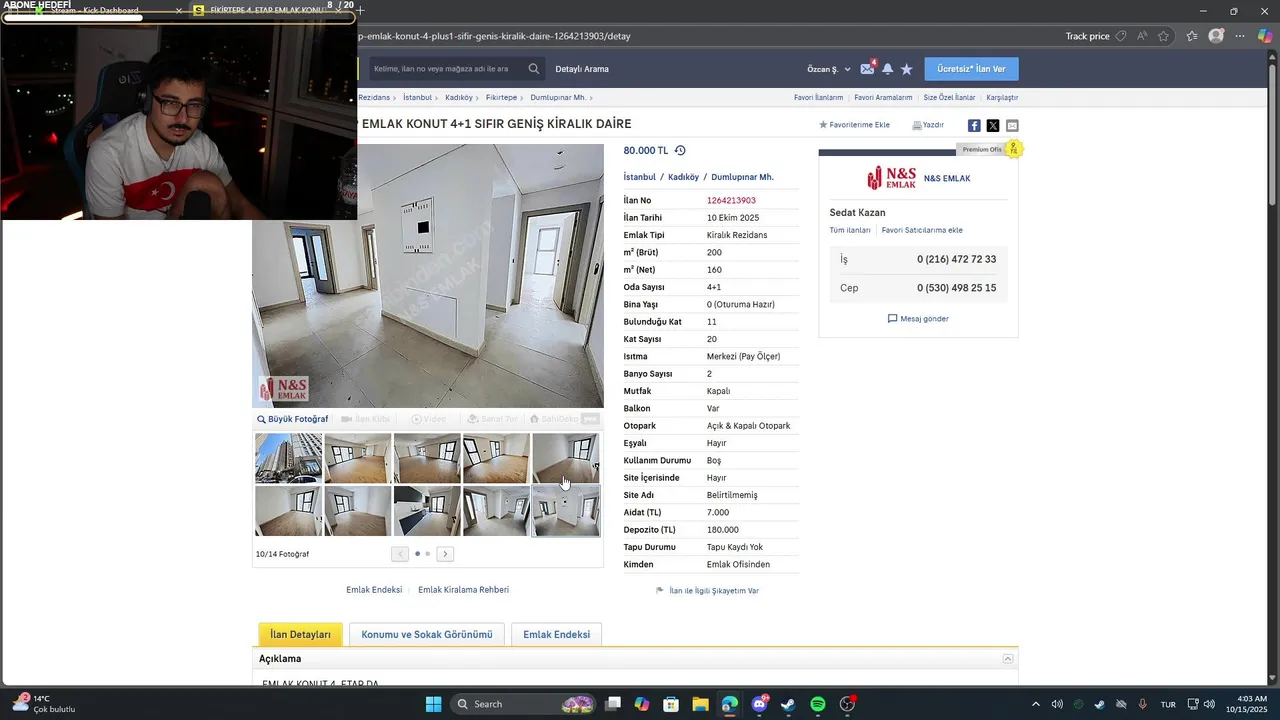Open favorites star icon in site header
The width and height of the screenshot is (1280, 720).
point(907,69)
